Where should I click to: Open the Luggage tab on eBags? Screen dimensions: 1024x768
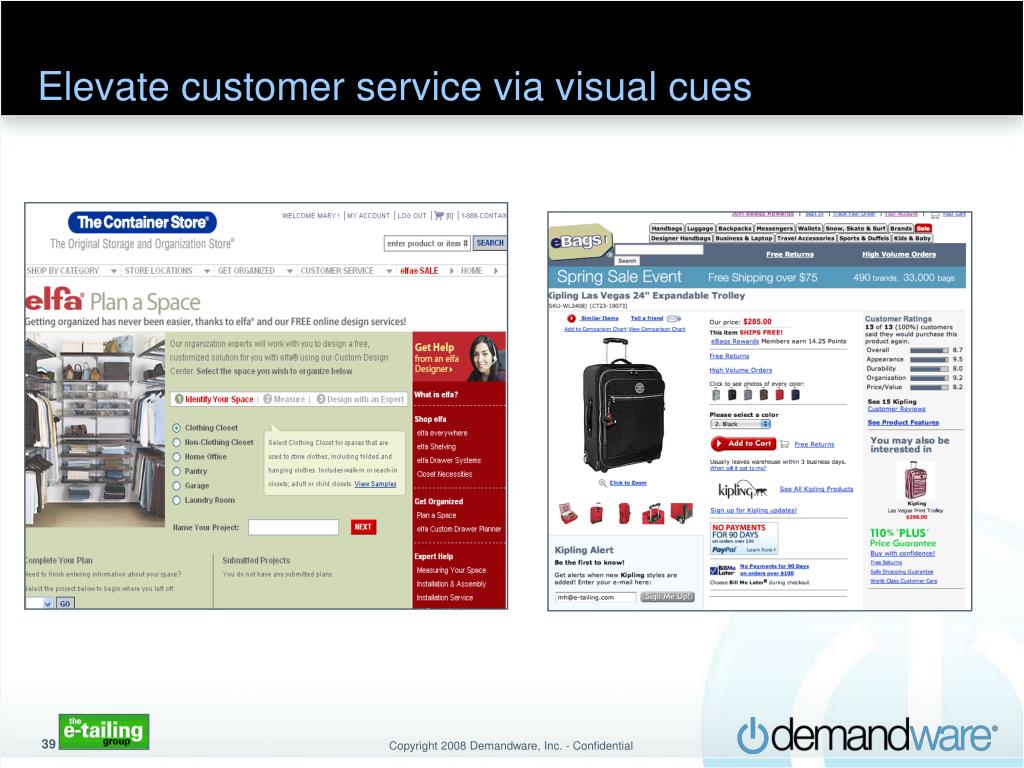pyautogui.click(x=700, y=229)
